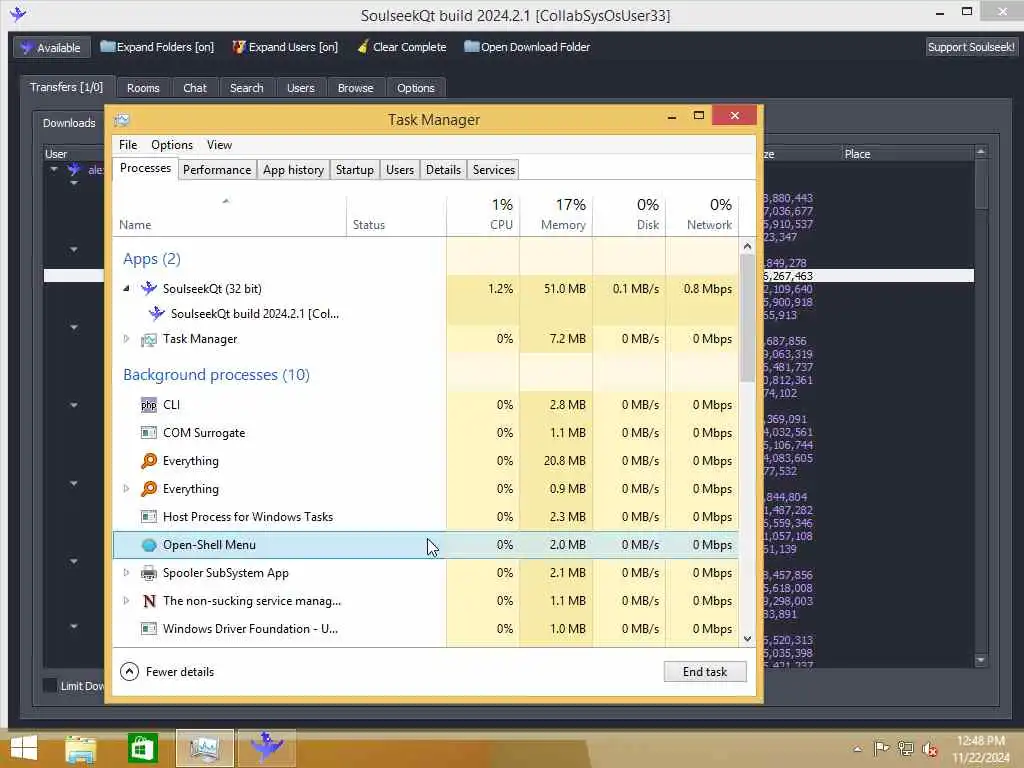This screenshot has height=768, width=1024.
Task: Click Soulseek Available status button
Action: (x=51, y=47)
